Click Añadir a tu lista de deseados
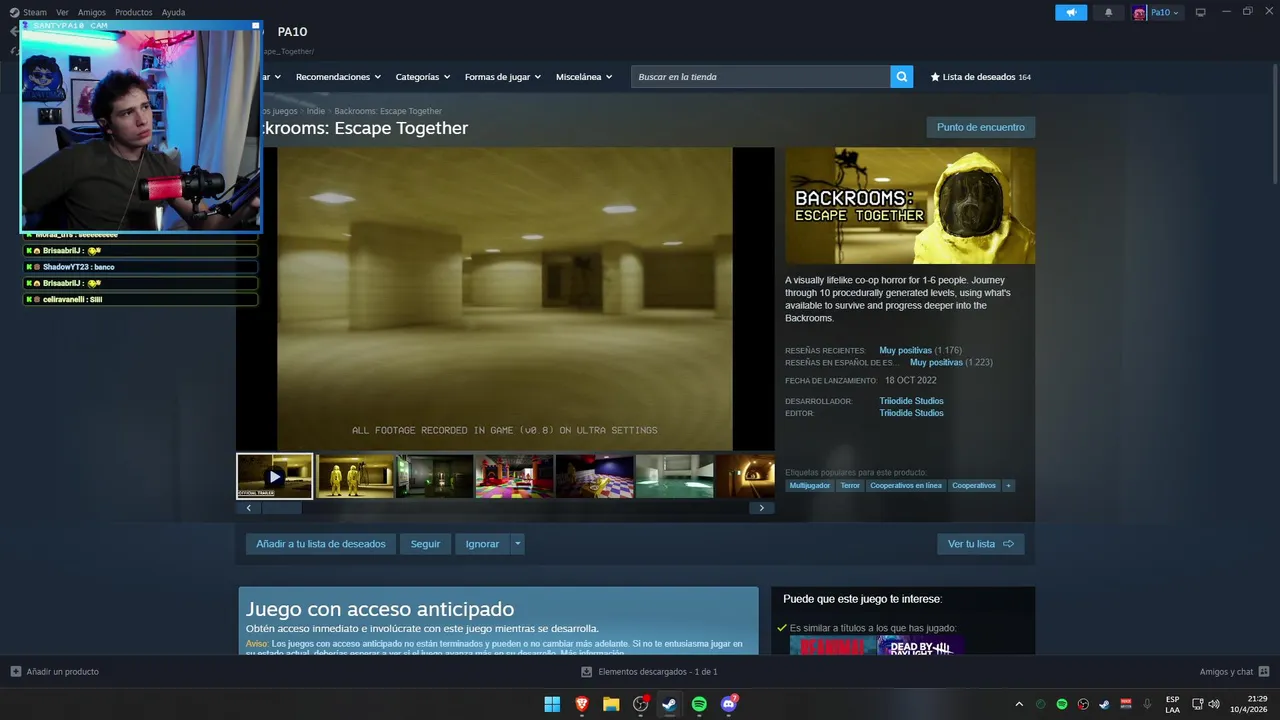Image resolution: width=1280 pixels, height=720 pixels. (321, 544)
